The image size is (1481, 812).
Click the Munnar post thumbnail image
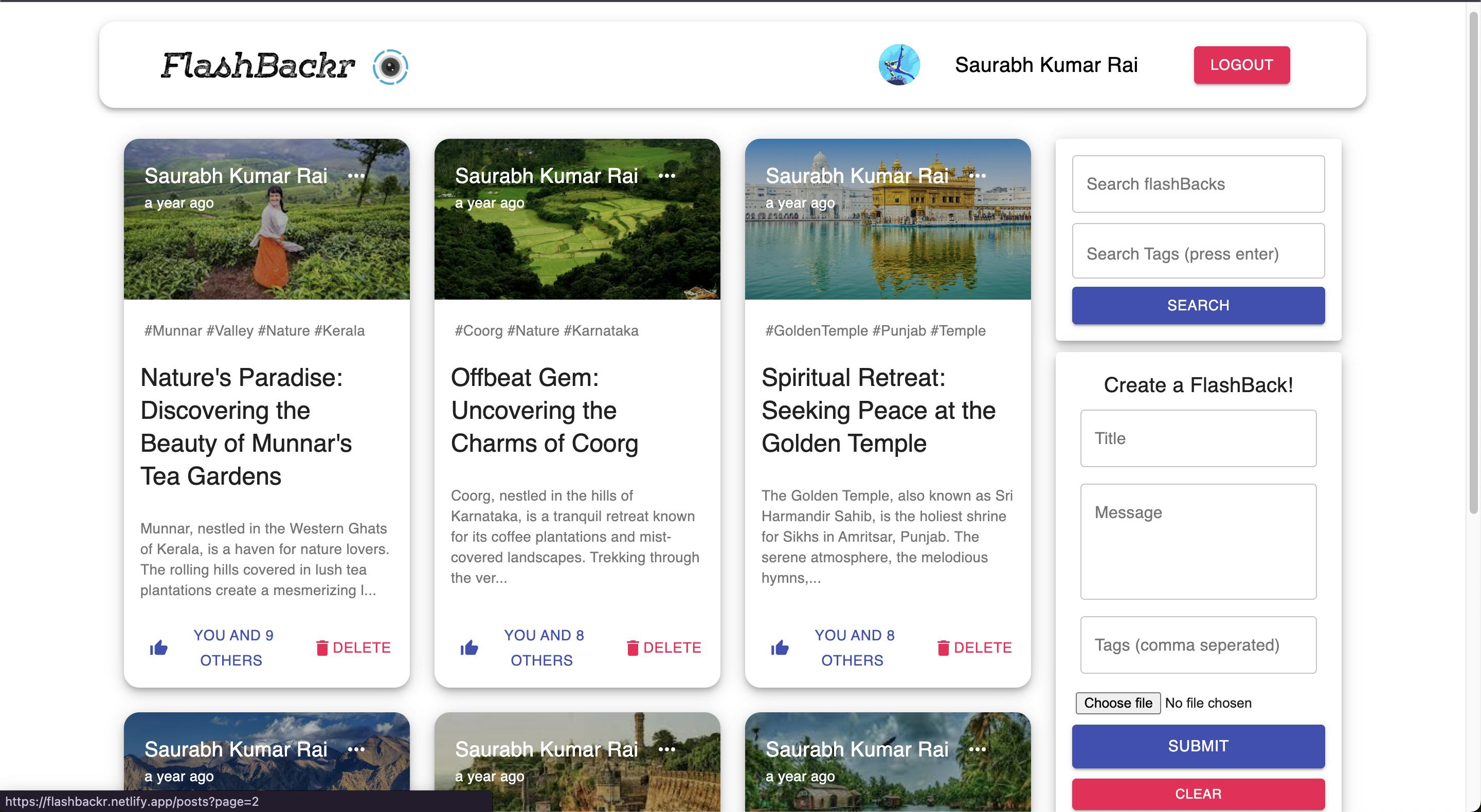pyautogui.click(x=266, y=219)
